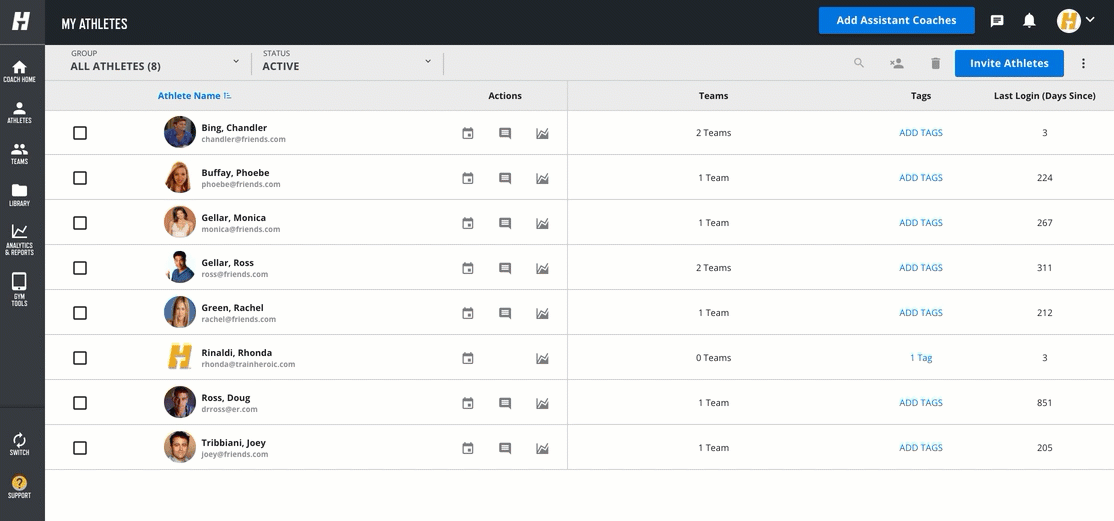The image size is (1114, 521).
Task: Click the remove athlete person icon
Action: [x=897, y=63]
